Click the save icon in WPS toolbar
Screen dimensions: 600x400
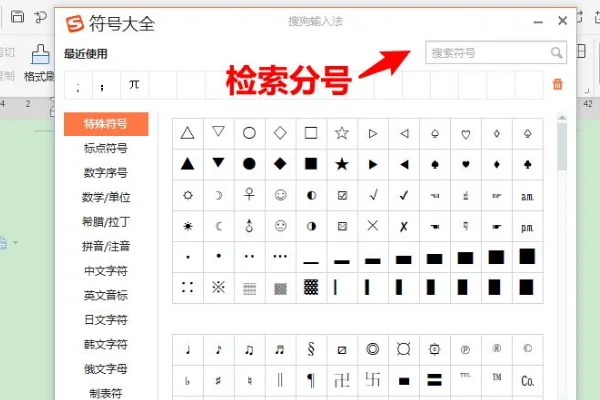17,17
